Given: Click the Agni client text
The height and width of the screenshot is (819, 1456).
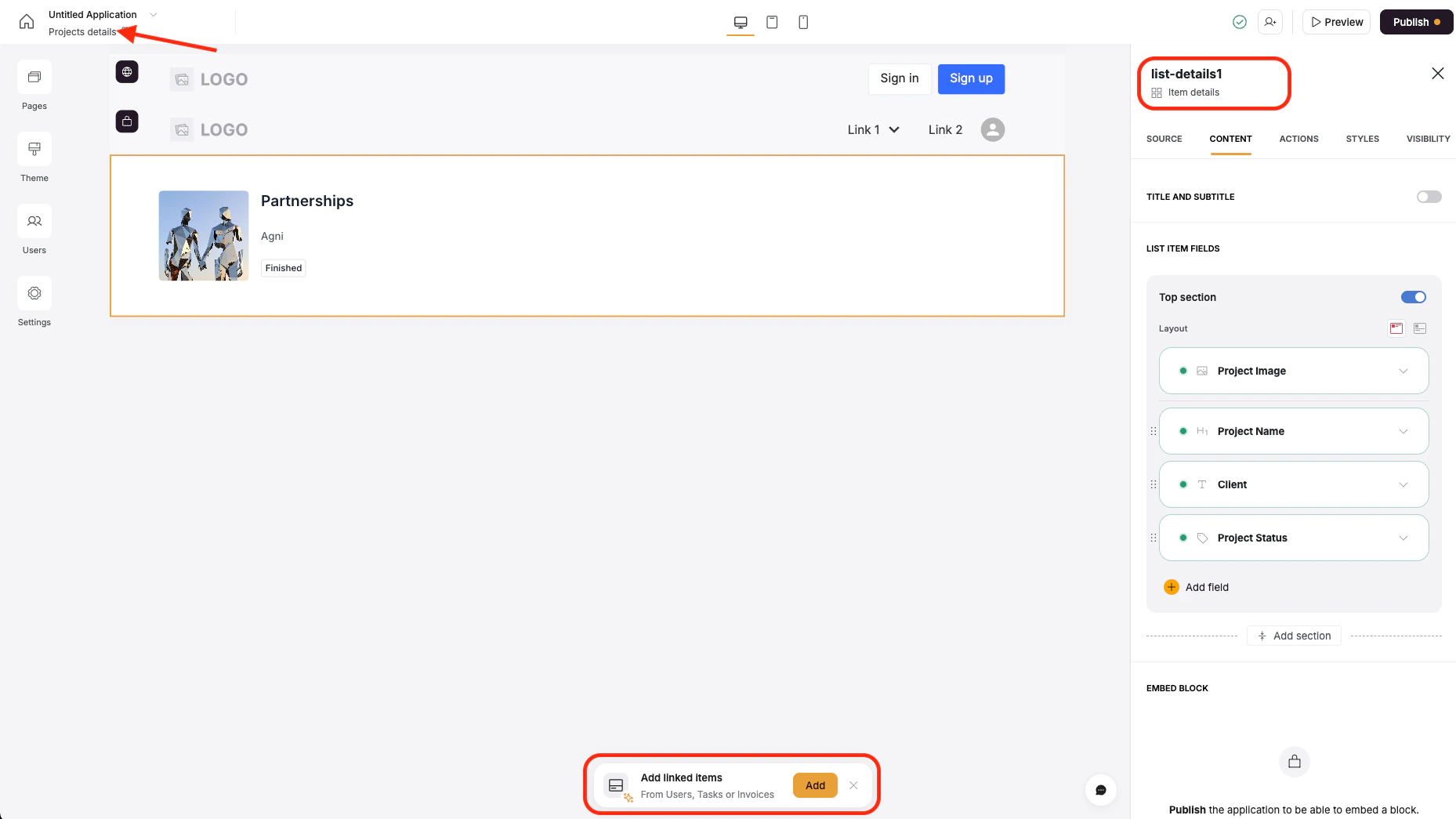Looking at the screenshot, I should [x=272, y=236].
